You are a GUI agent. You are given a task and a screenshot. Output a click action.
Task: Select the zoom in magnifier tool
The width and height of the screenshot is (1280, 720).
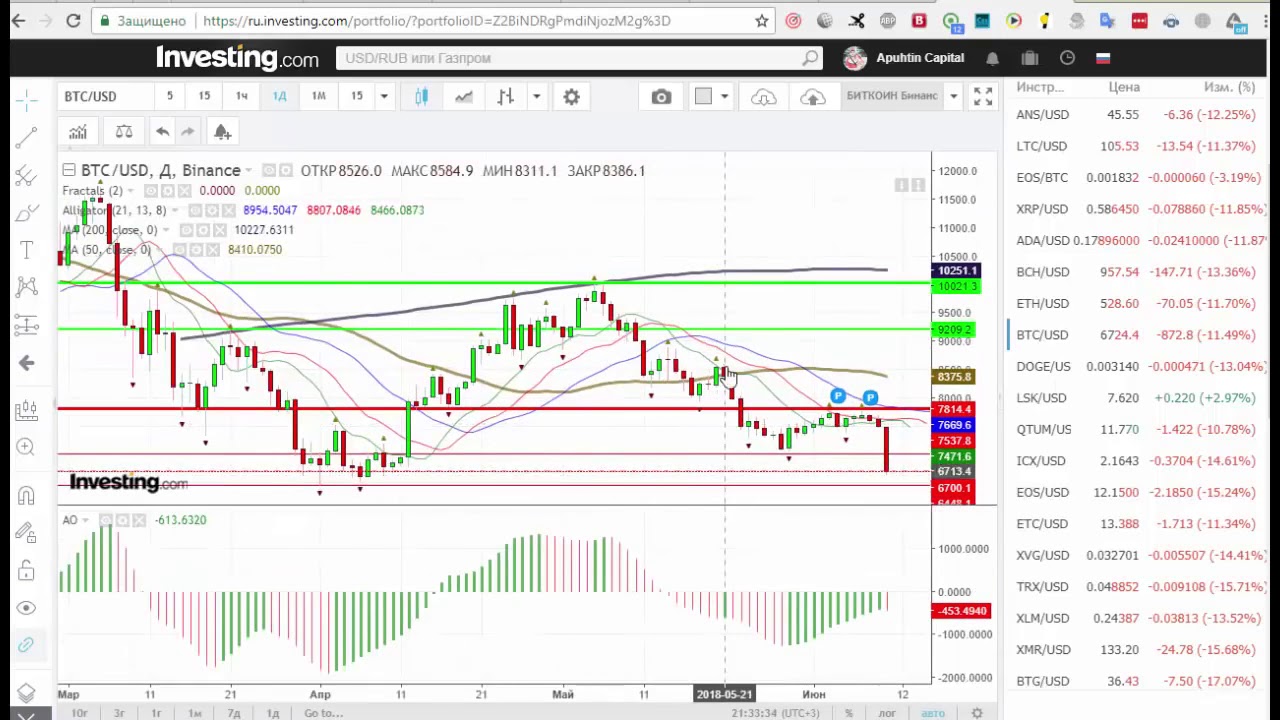[27, 447]
